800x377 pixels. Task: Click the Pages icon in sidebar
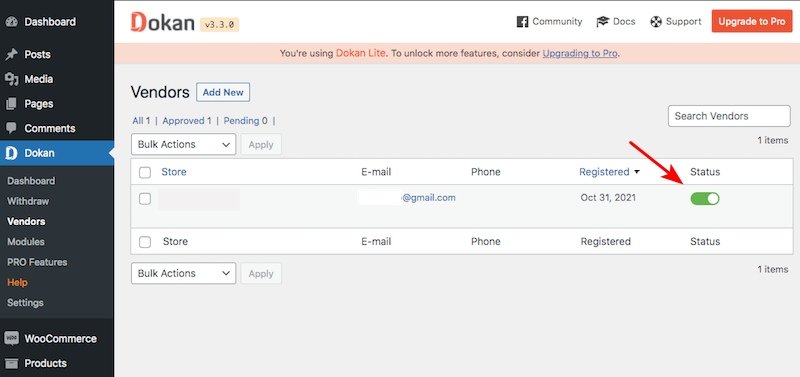[11, 104]
